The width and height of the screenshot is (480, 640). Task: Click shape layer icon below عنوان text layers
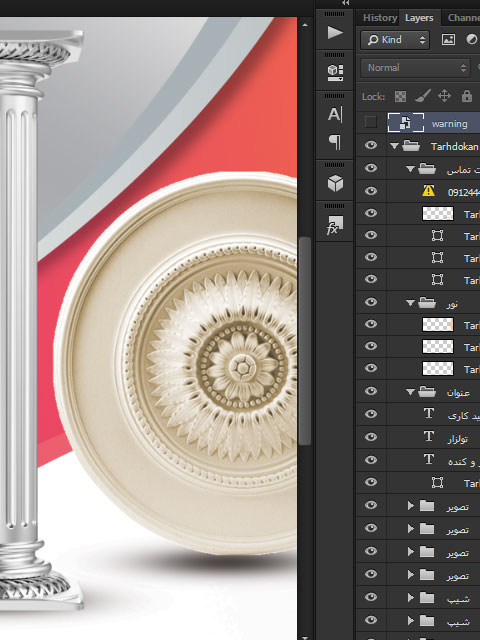click(438, 482)
